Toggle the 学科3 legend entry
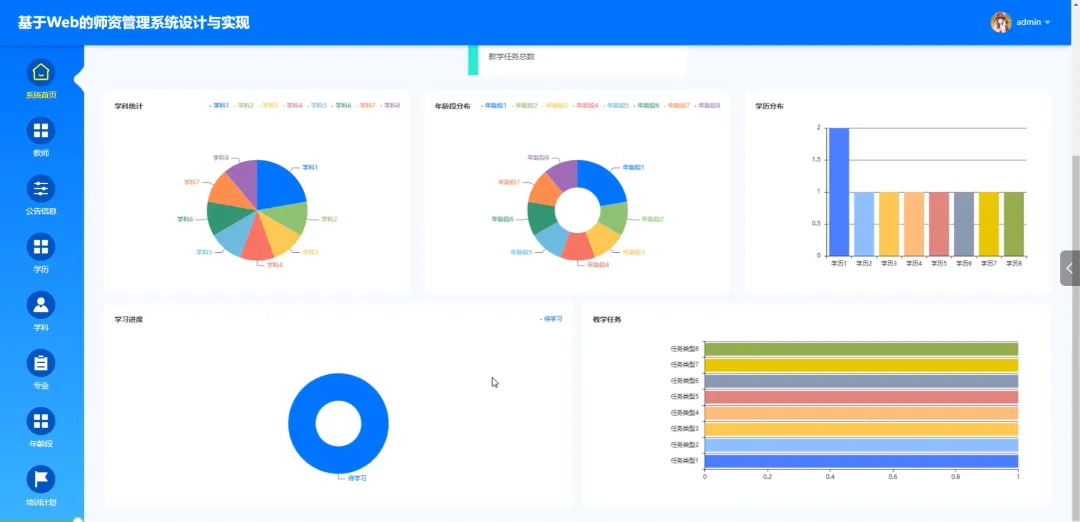This screenshot has width=1080, height=522. (269, 105)
